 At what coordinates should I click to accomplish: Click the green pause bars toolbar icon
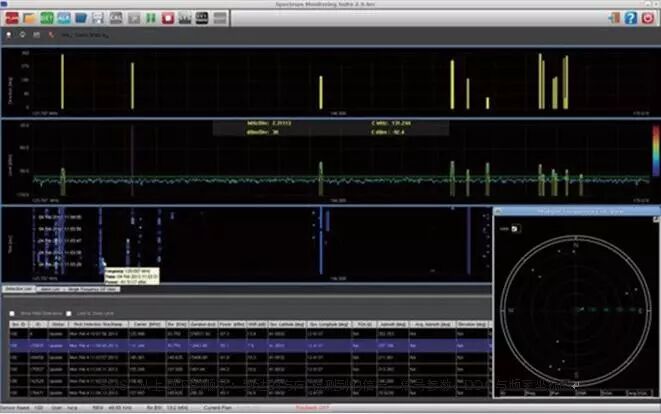(150, 18)
